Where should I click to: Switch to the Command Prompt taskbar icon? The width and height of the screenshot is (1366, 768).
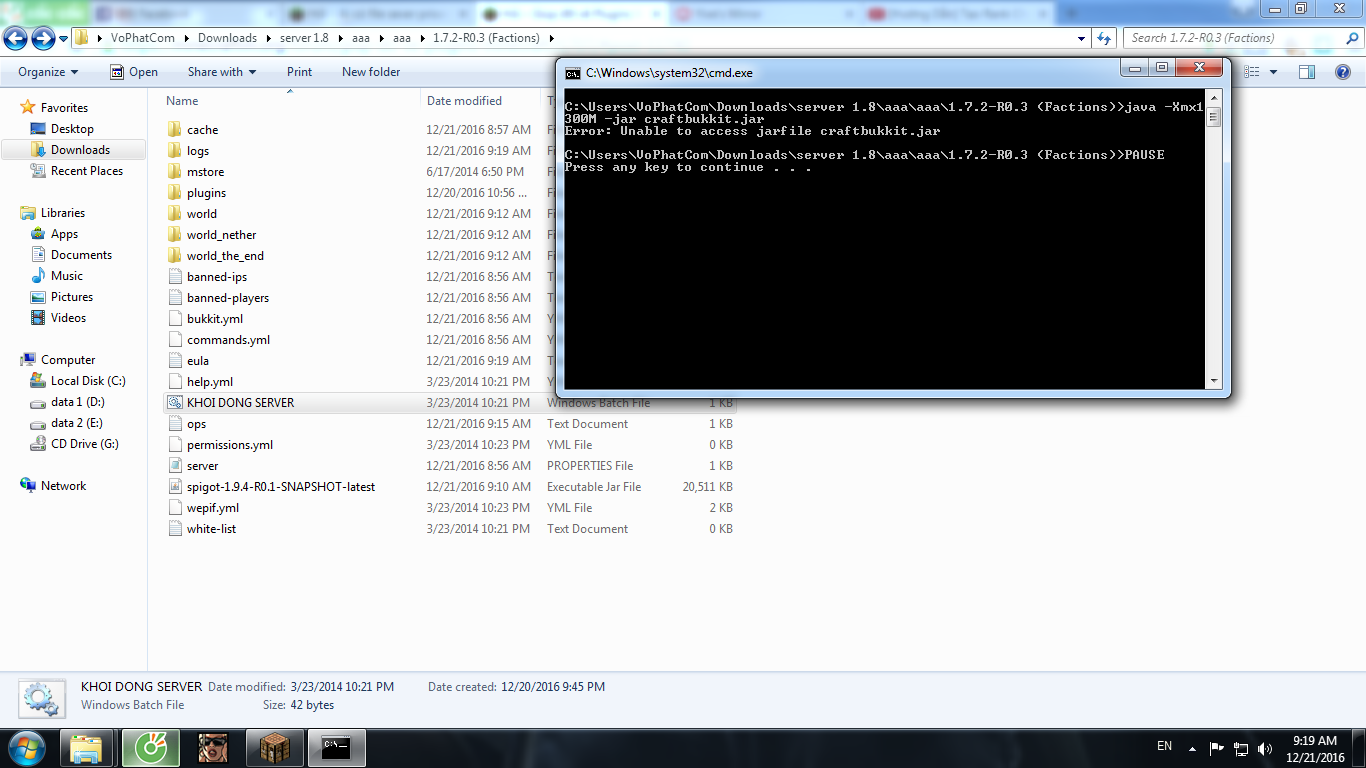pos(336,747)
